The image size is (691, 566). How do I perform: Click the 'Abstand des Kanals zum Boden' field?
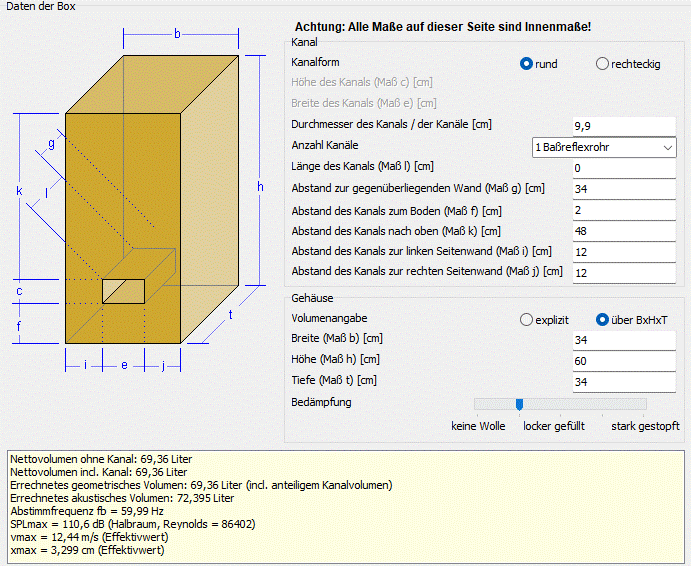pos(623,210)
